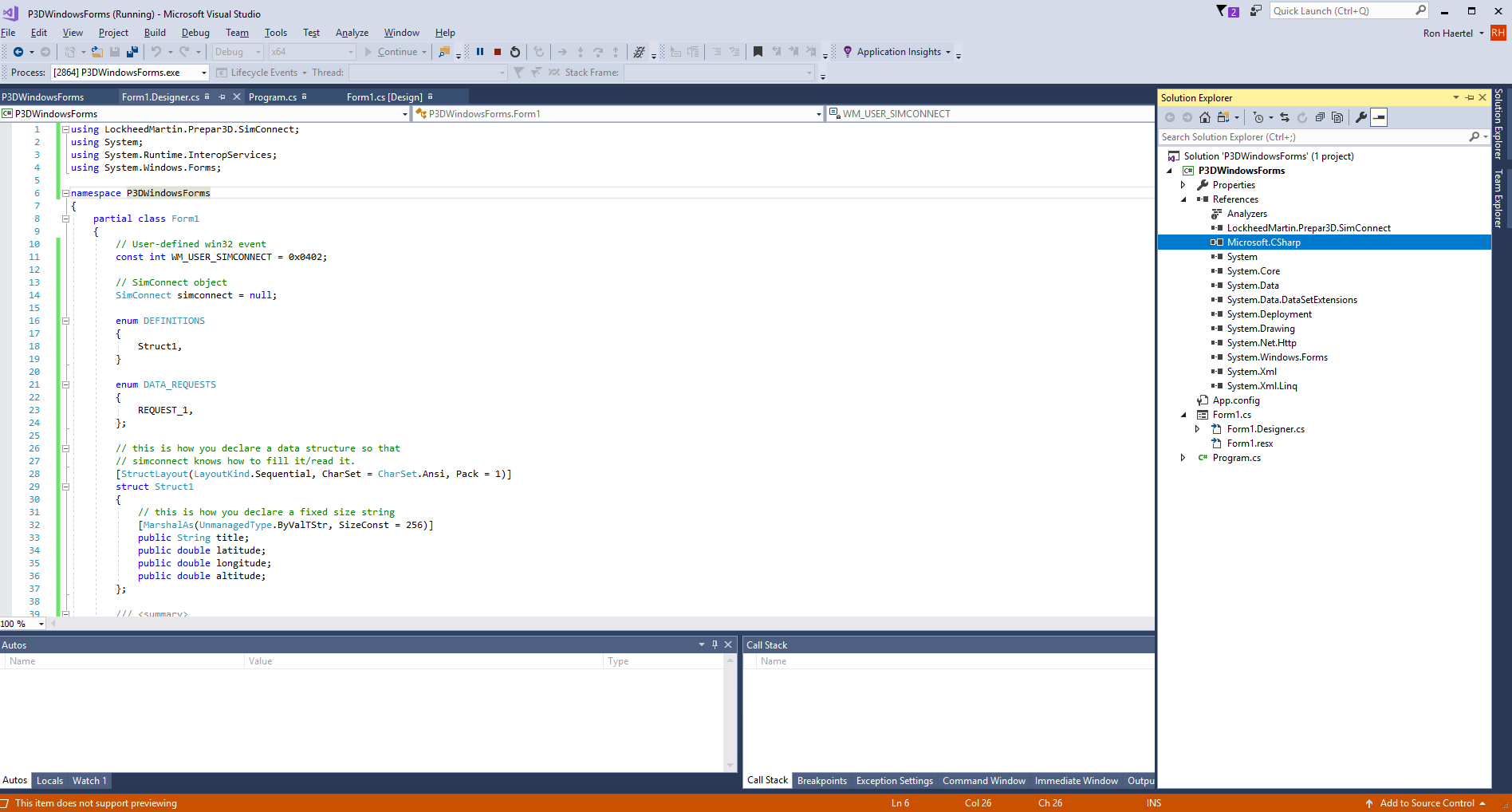Expand the Program.cs node in Solution Explorer
Image resolution: width=1512 pixels, height=812 pixels.
tap(1183, 458)
